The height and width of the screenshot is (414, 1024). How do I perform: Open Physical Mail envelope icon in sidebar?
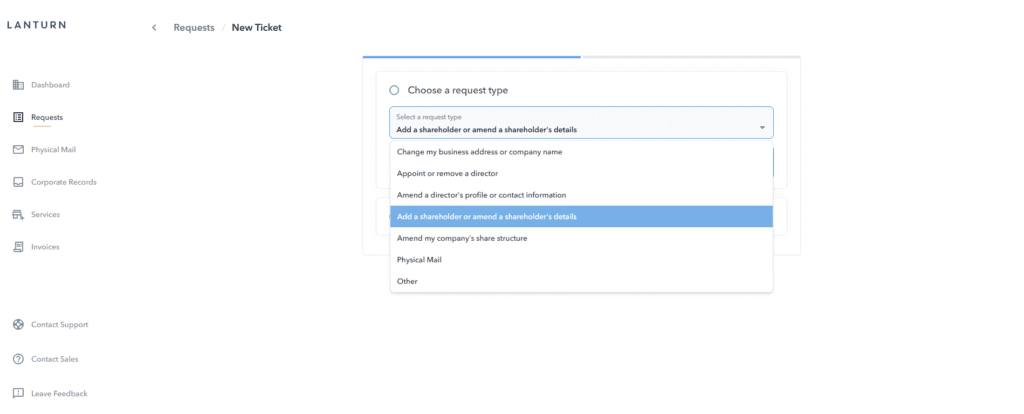pyautogui.click(x=18, y=150)
